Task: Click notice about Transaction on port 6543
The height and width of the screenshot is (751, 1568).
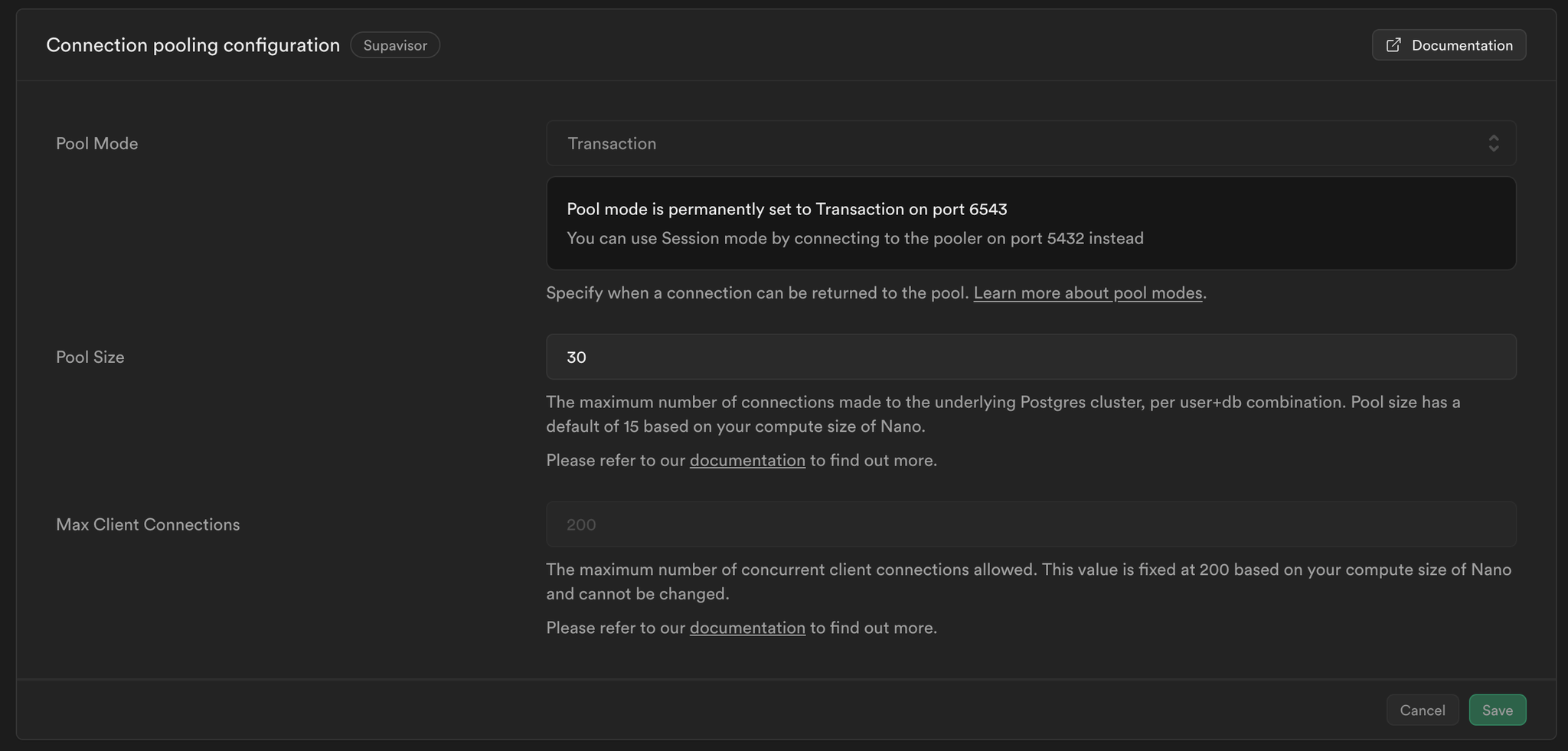Action: [x=787, y=209]
